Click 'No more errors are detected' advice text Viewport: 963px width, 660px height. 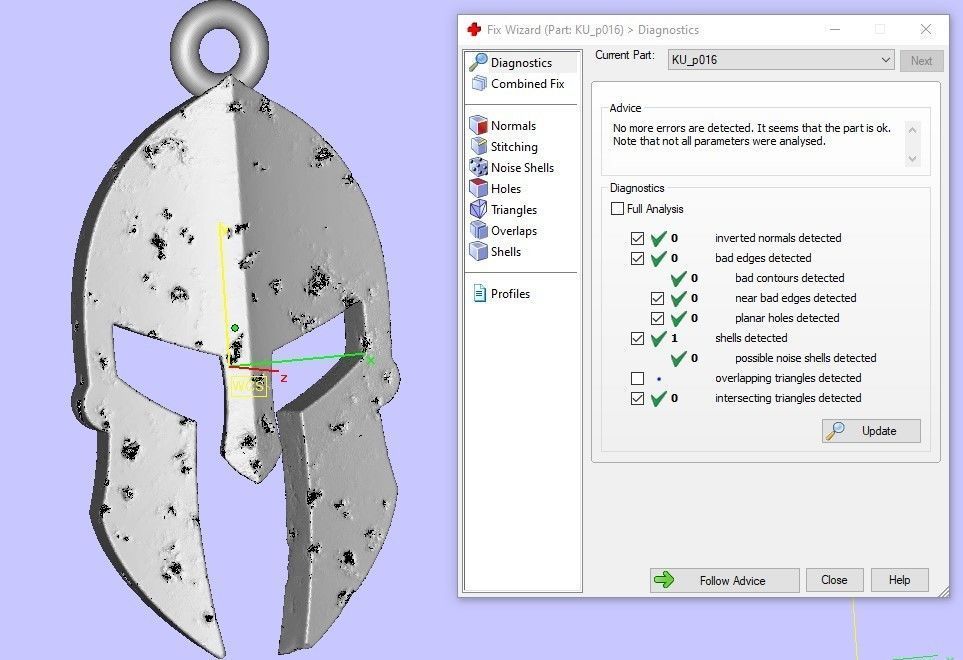683,128
